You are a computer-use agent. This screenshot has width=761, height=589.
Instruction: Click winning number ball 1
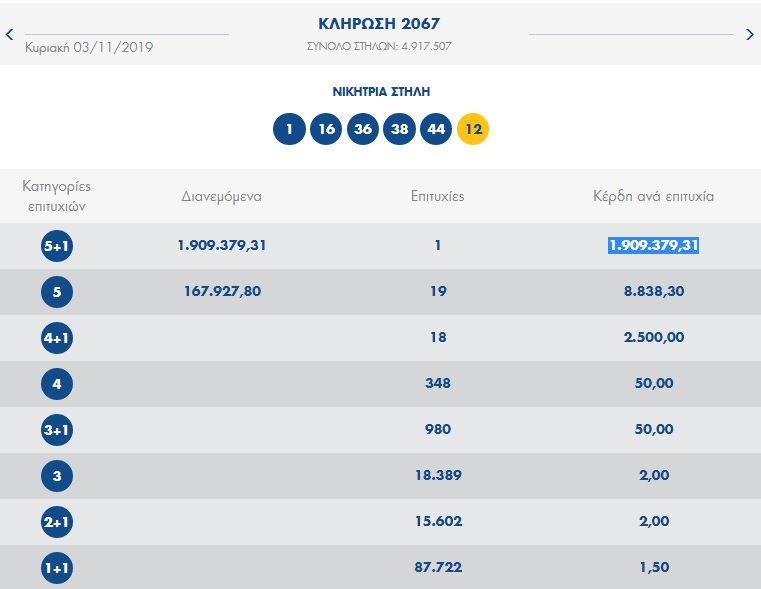[x=289, y=130]
